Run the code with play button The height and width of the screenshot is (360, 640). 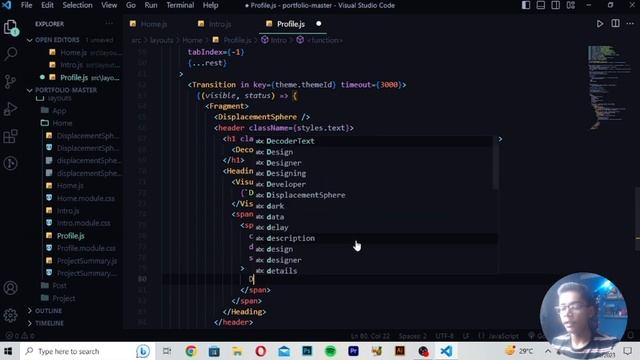tap(600, 24)
